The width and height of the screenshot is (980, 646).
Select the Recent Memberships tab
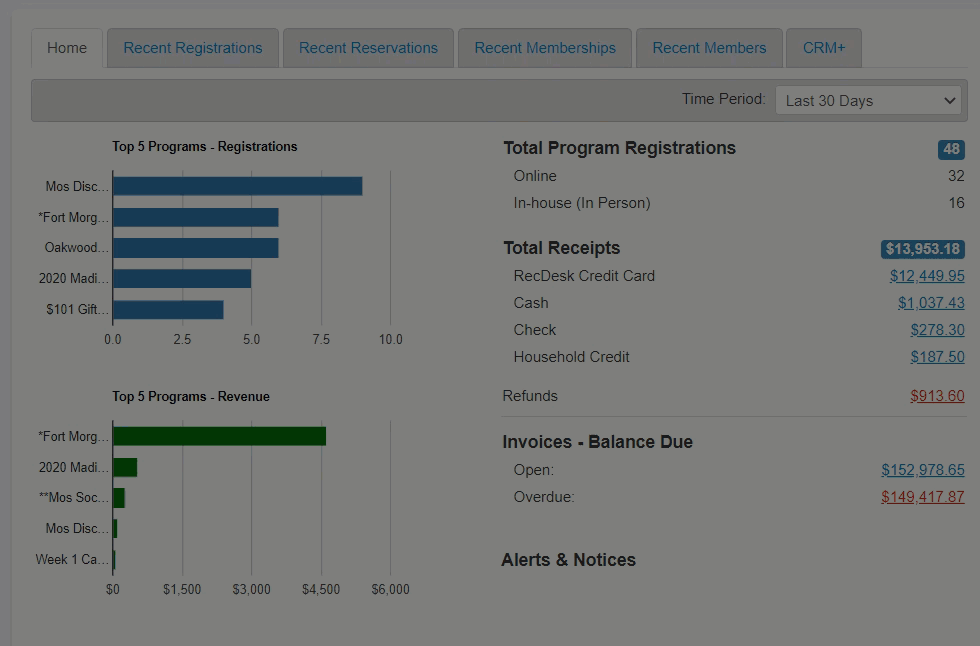point(545,48)
